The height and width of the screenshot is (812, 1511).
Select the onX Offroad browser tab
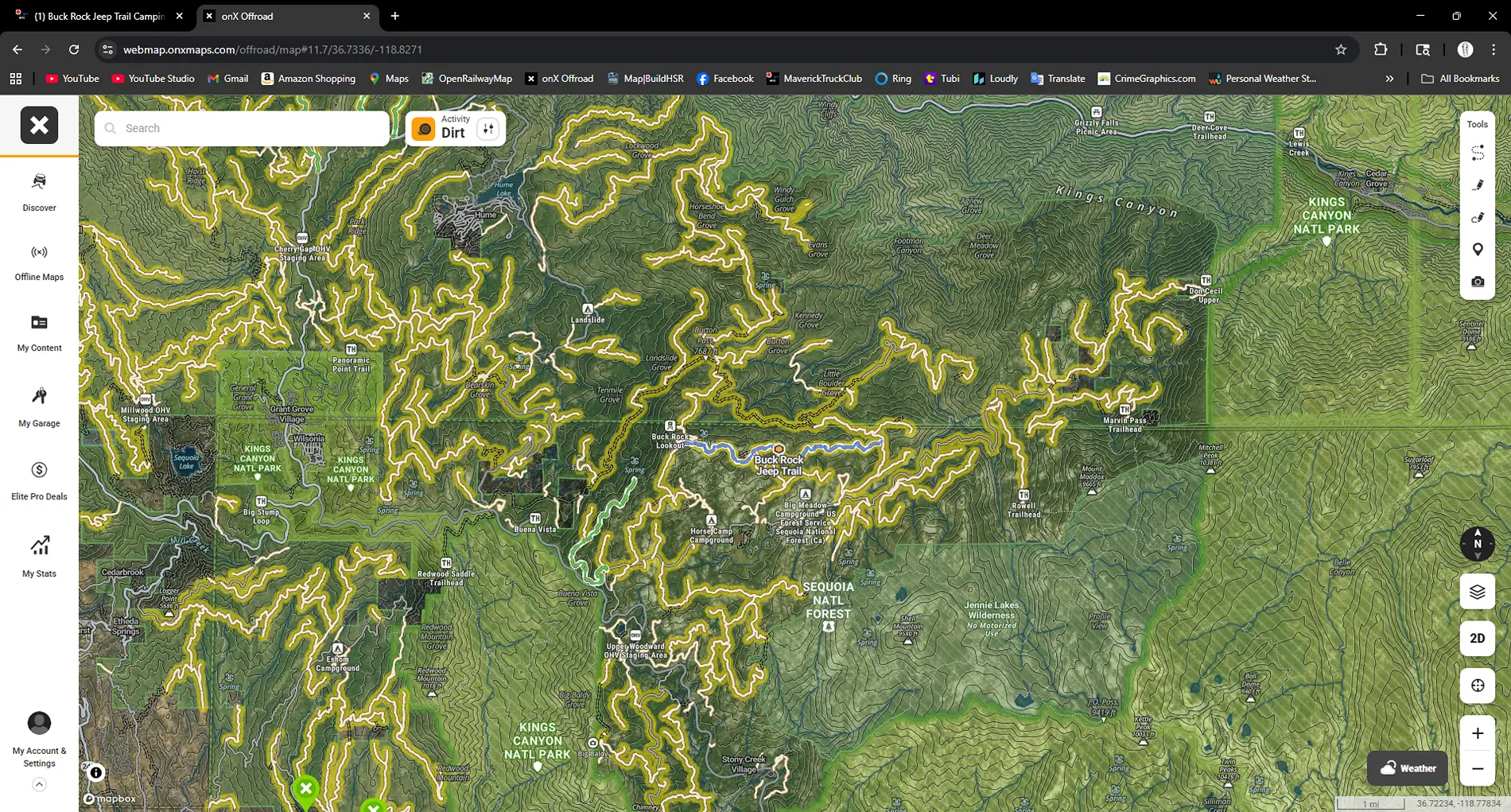point(278,16)
